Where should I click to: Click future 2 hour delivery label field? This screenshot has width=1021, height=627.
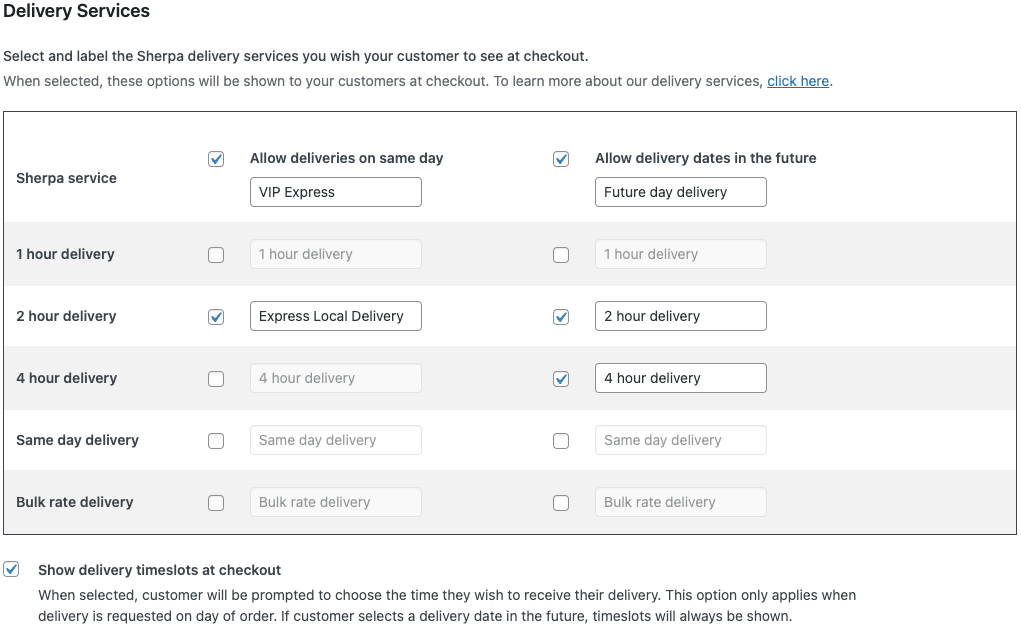pyautogui.click(x=680, y=316)
